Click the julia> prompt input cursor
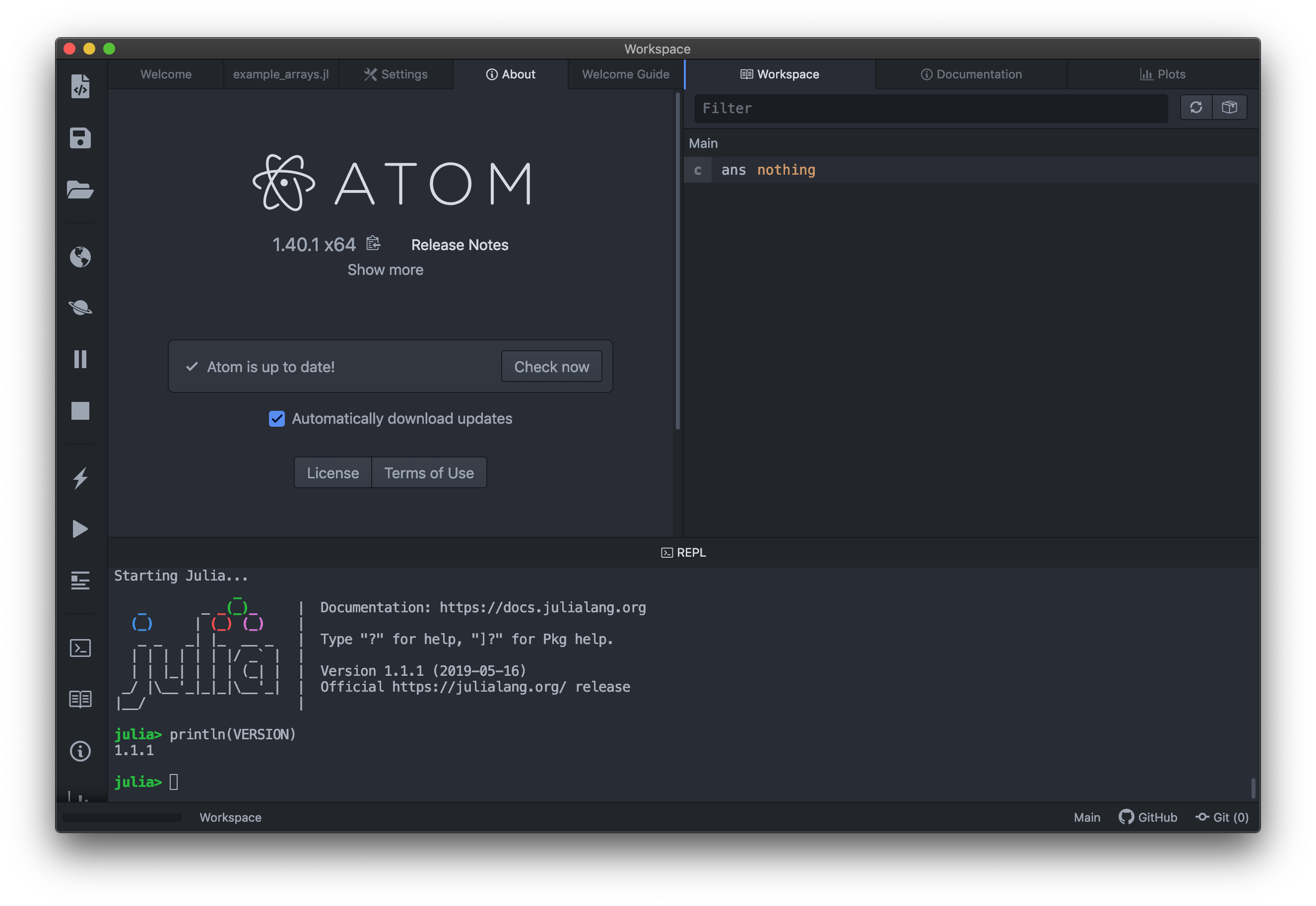This screenshot has height=906, width=1316. click(x=174, y=781)
